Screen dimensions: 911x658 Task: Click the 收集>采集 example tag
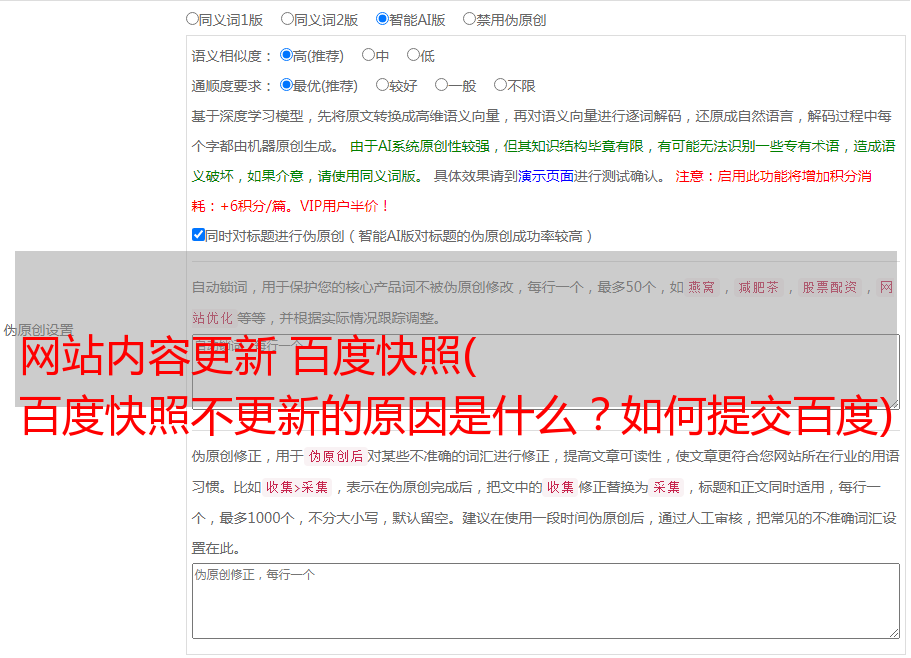(x=297, y=487)
